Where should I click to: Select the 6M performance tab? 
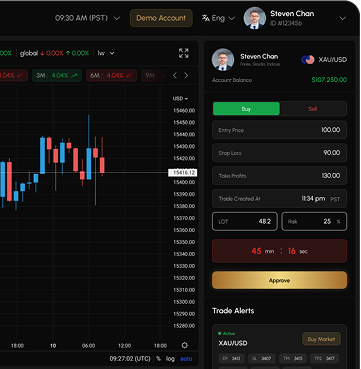111,76
